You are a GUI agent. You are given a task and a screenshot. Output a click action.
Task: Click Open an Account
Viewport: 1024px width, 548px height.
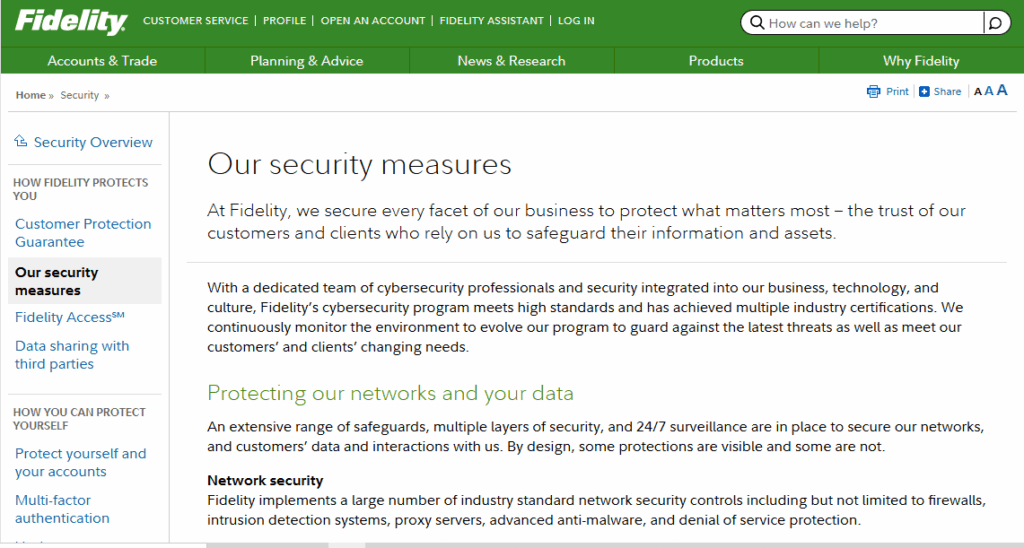373,21
